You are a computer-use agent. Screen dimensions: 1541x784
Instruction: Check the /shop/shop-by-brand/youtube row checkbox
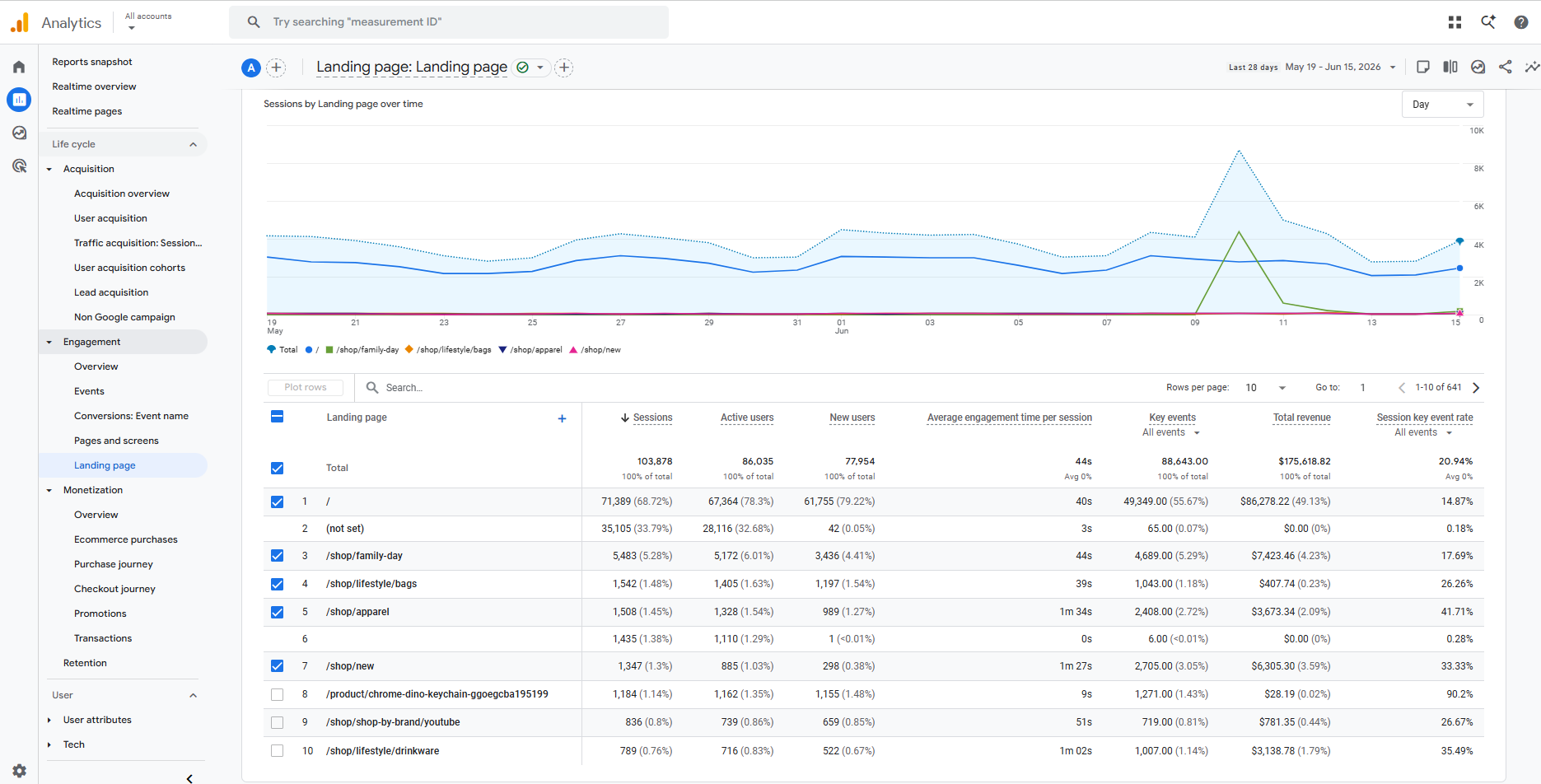coord(278,722)
